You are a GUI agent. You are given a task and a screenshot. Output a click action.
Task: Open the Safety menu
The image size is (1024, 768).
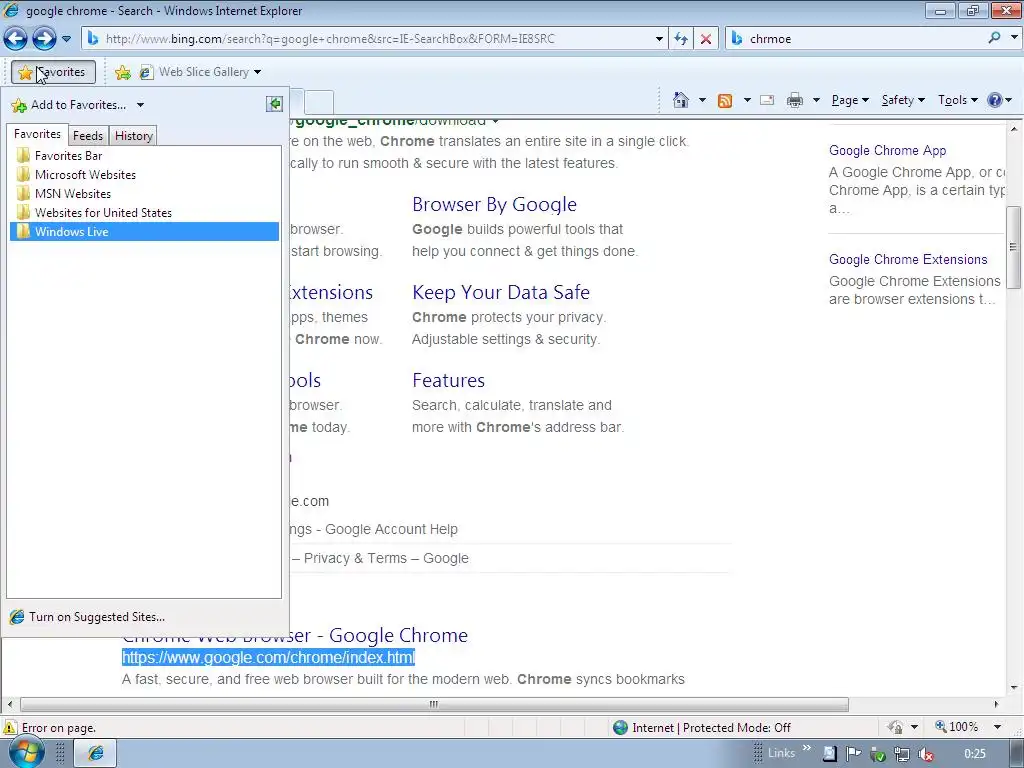click(903, 100)
